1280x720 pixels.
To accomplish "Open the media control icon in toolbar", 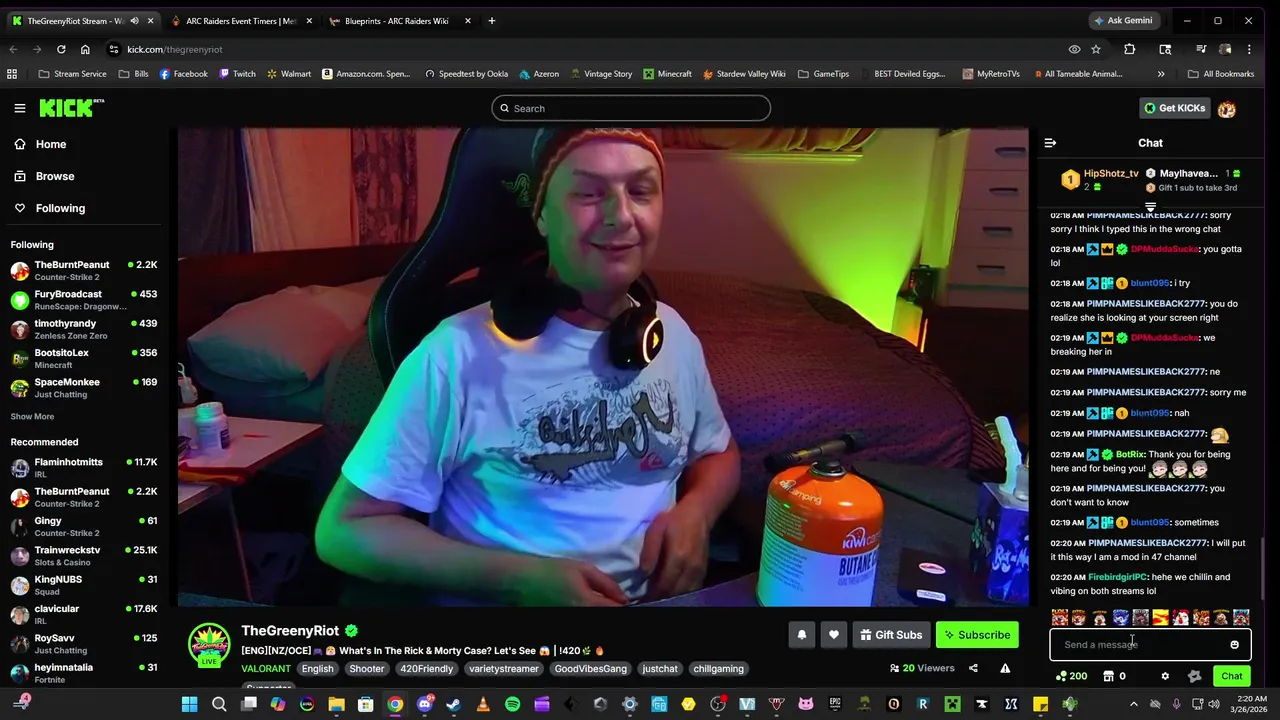I will [1200, 49].
